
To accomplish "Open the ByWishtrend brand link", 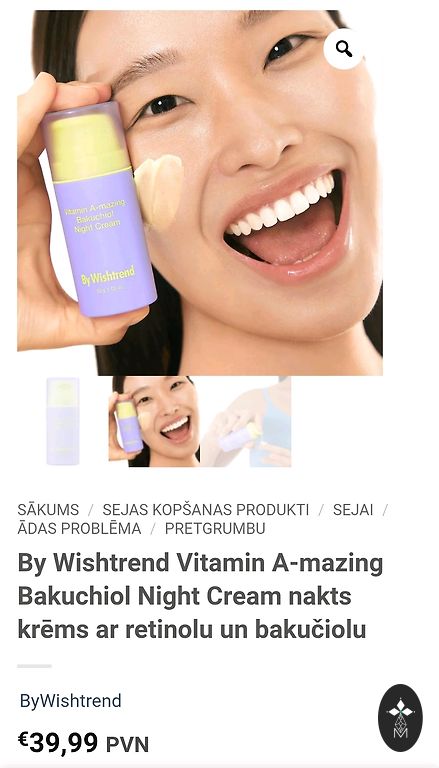I will pyautogui.click(x=71, y=700).
